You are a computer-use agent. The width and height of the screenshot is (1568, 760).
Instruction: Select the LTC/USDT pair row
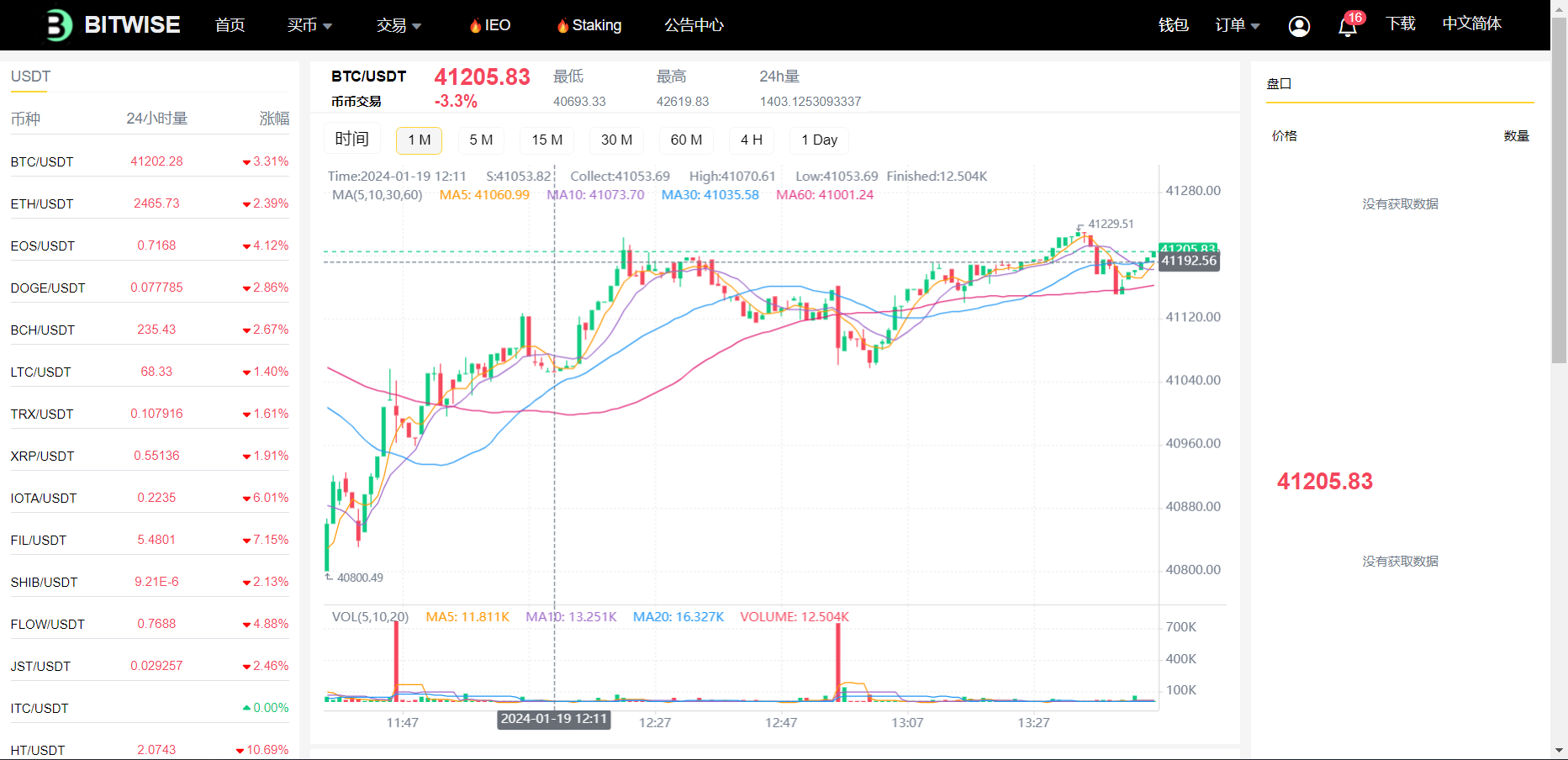pyautogui.click(x=150, y=372)
